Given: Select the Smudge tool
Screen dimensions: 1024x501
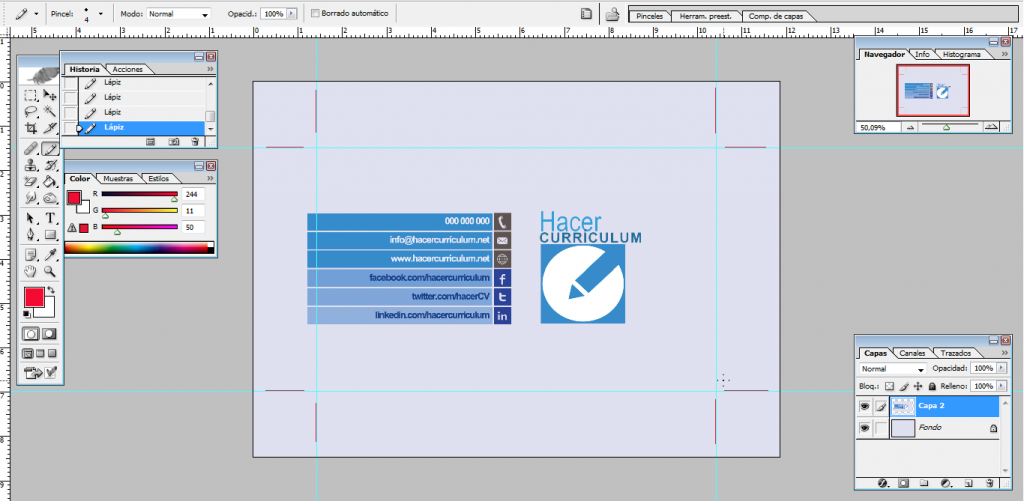Looking at the screenshot, I should coord(30,197).
